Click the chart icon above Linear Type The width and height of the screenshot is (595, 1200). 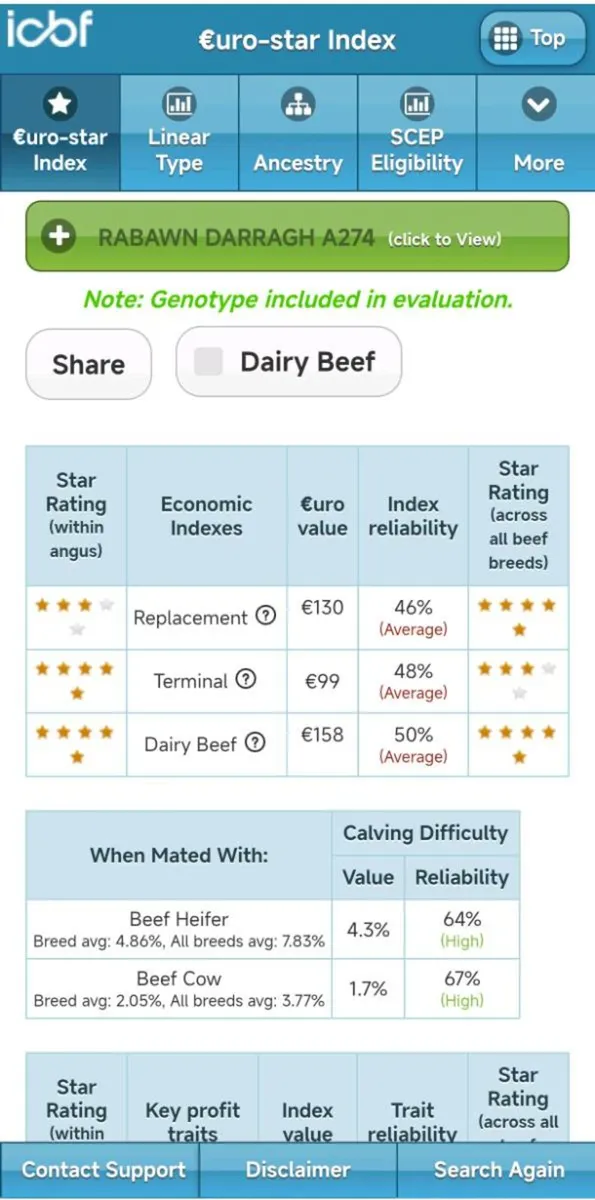coord(179,102)
